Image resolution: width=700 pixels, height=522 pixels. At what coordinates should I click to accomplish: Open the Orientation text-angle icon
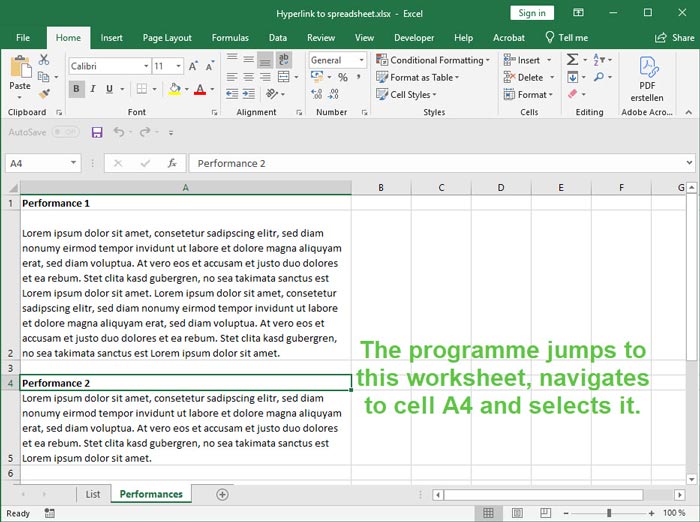click(x=271, y=94)
